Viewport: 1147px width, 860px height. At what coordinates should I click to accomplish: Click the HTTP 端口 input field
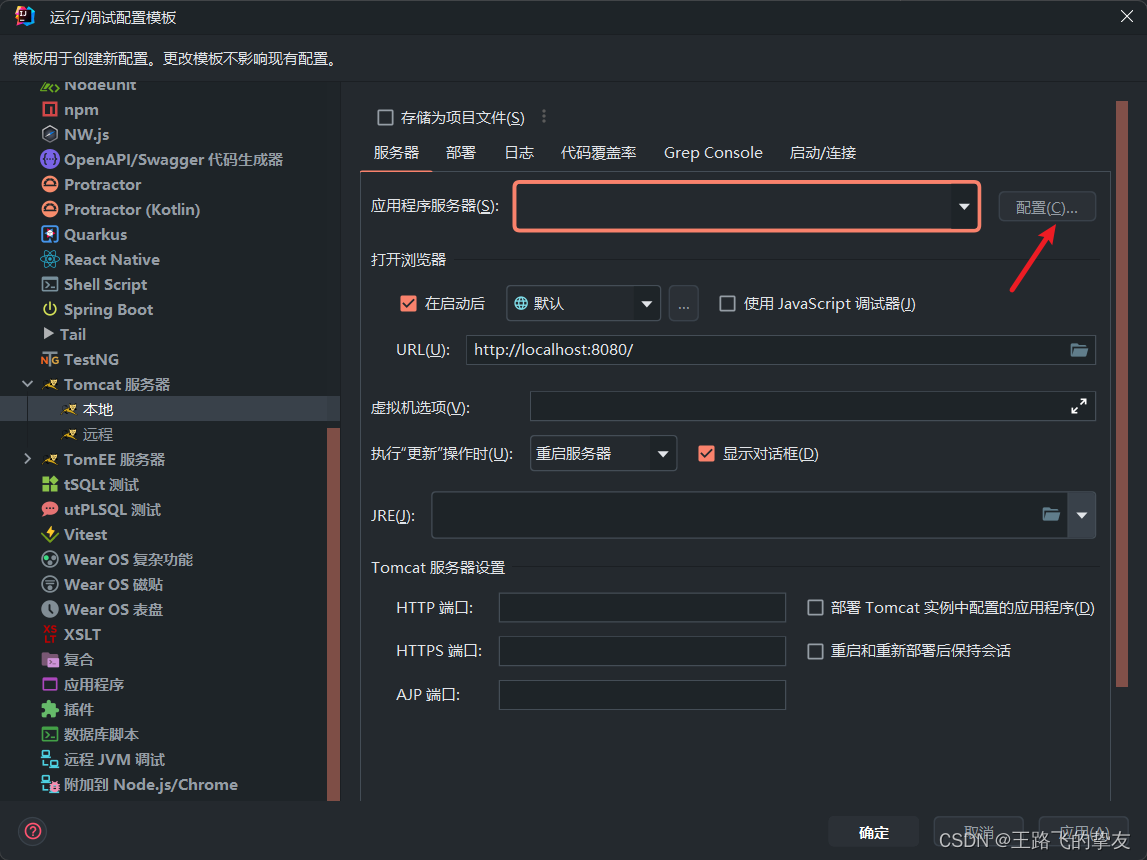pyautogui.click(x=642, y=608)
